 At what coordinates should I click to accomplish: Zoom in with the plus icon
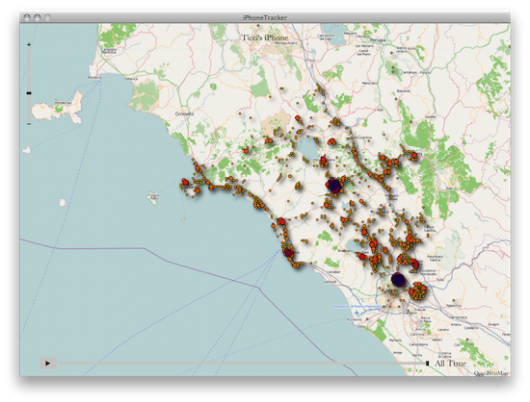29,45
